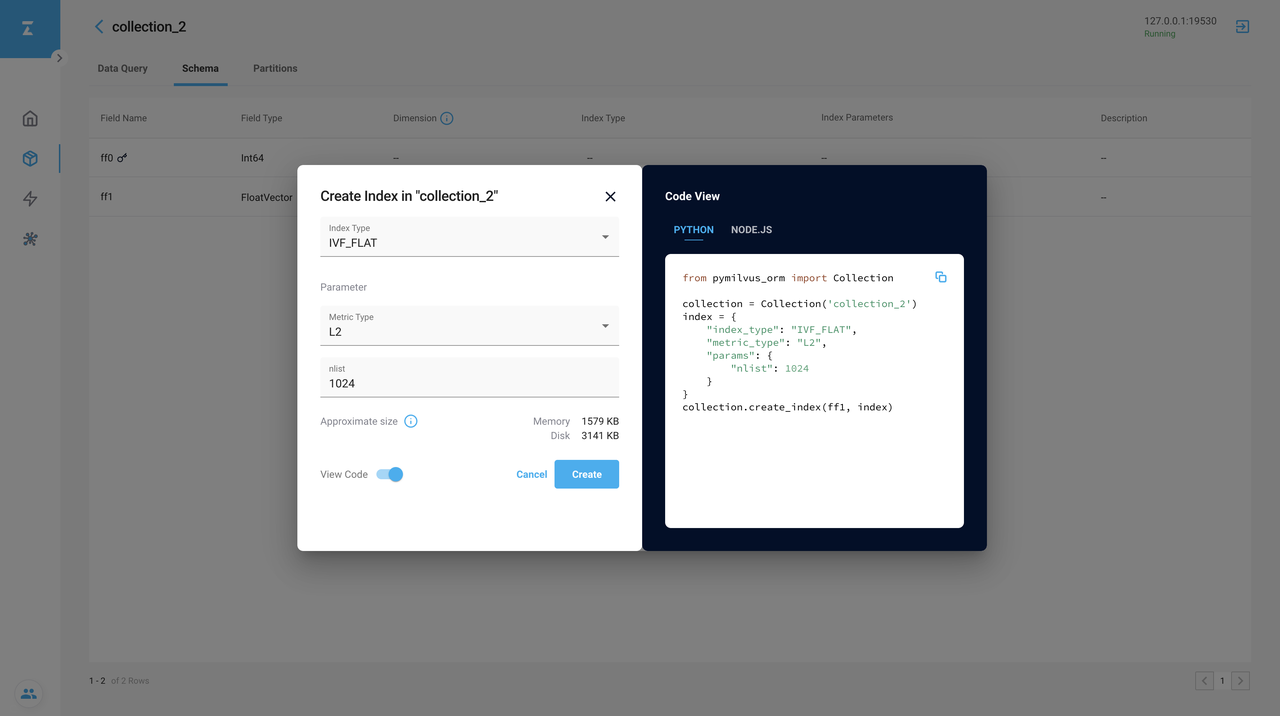Open the Index Type dropdown
Viewport: 1280px width, 716px height.
[469, 237]
